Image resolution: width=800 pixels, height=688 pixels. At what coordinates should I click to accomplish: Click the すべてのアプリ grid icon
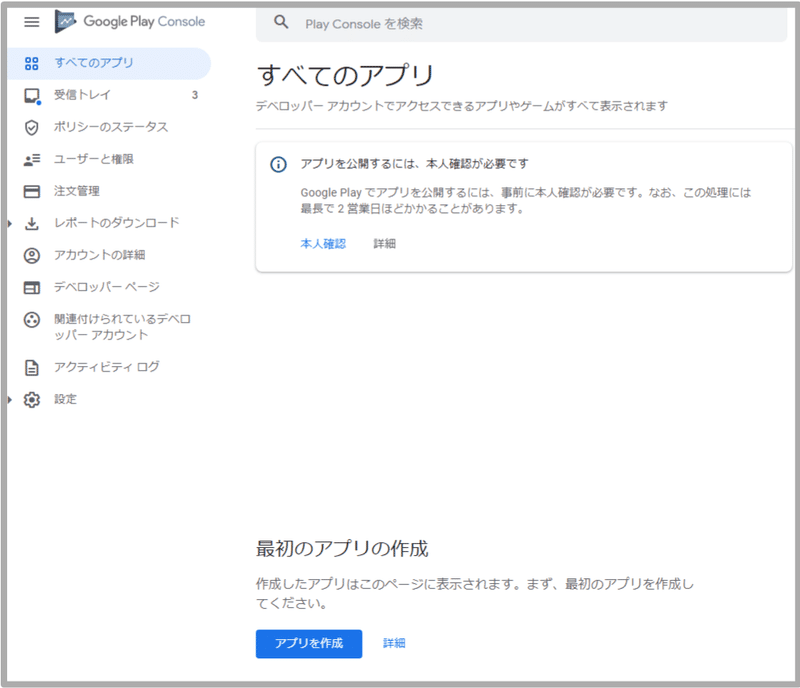[32, 63]
